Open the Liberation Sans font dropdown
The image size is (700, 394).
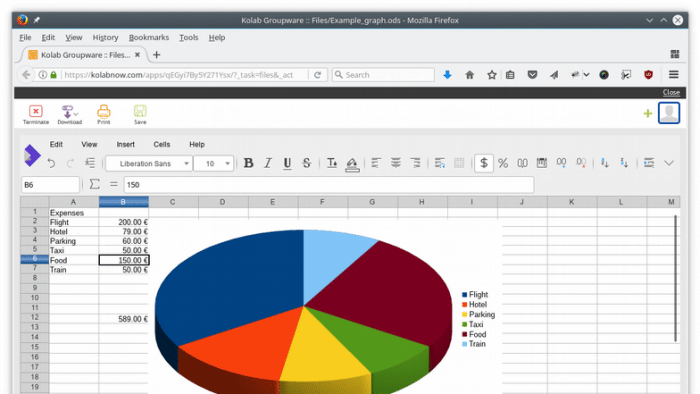pyautogui.click(x=149, y=164)
